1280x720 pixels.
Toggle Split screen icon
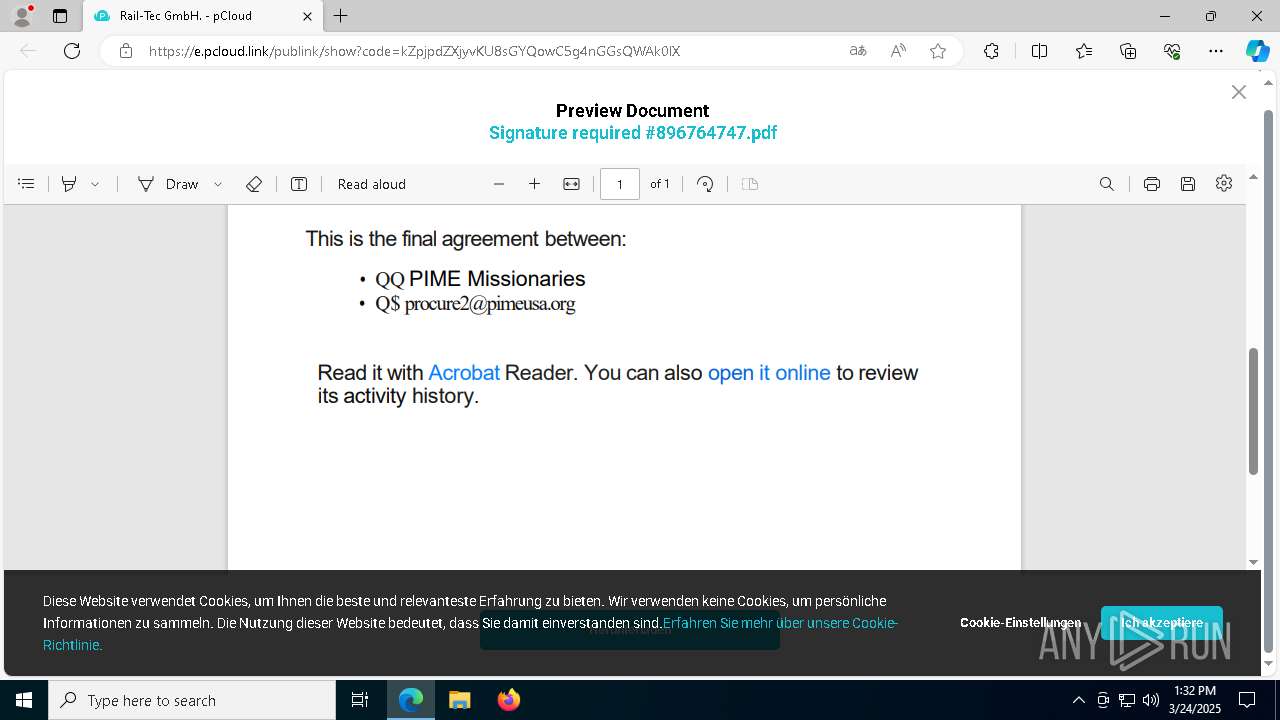tap(1039, 51)
